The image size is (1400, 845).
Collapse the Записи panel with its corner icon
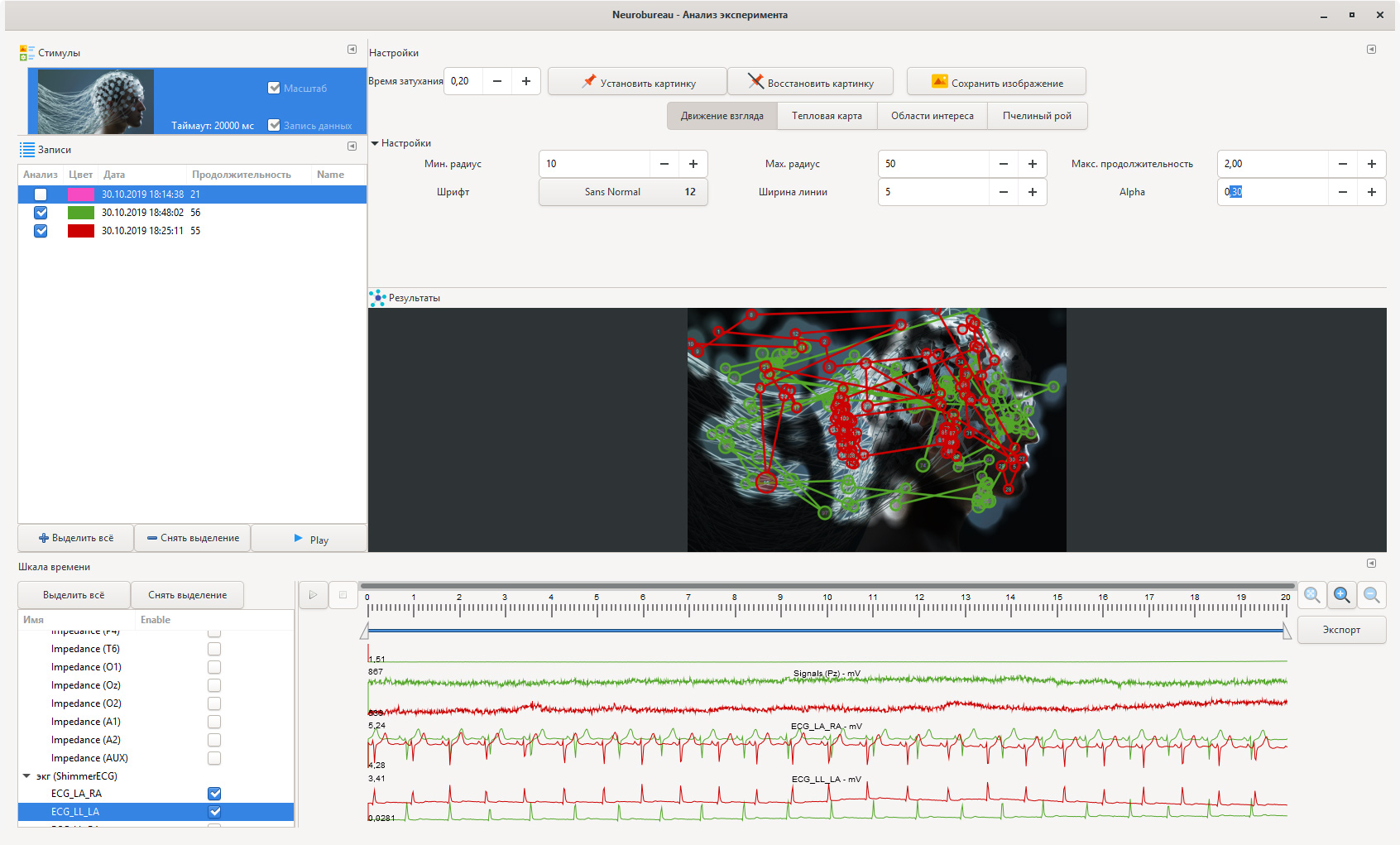pyautogui.click(x=352, y=146)
